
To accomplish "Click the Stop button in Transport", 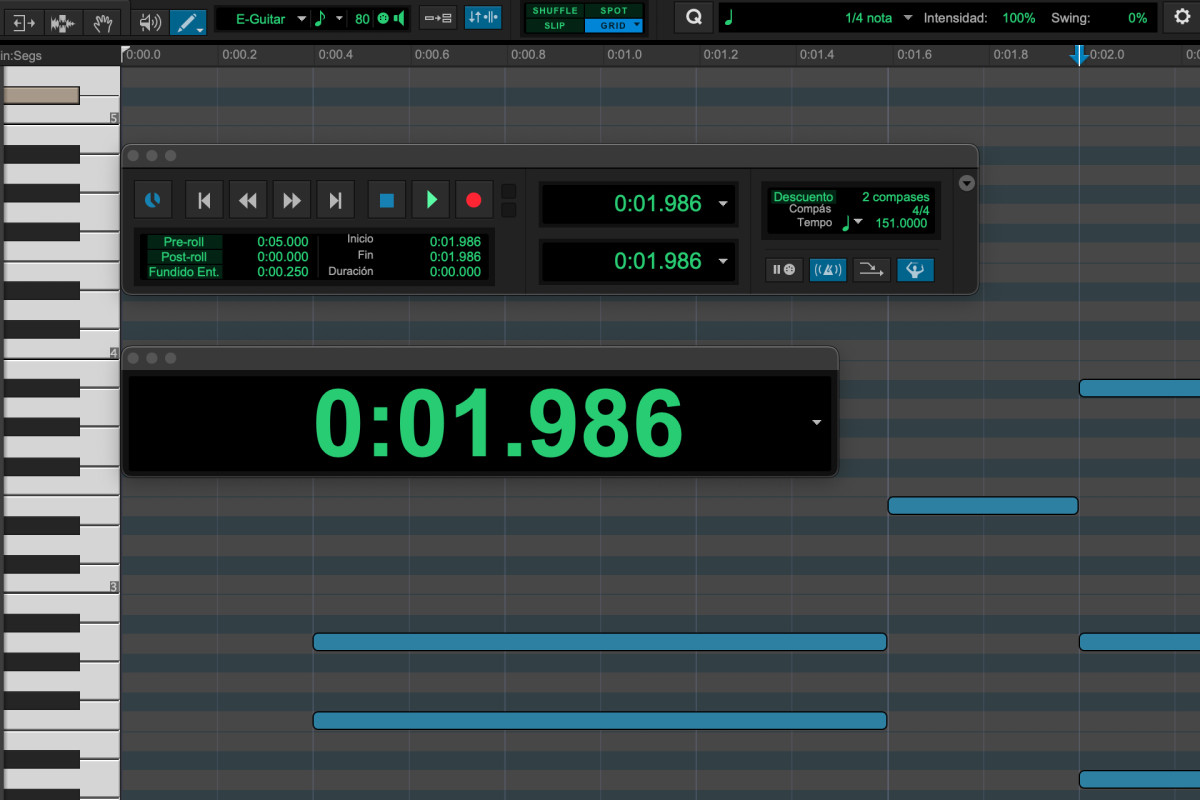I will point(387,200).
